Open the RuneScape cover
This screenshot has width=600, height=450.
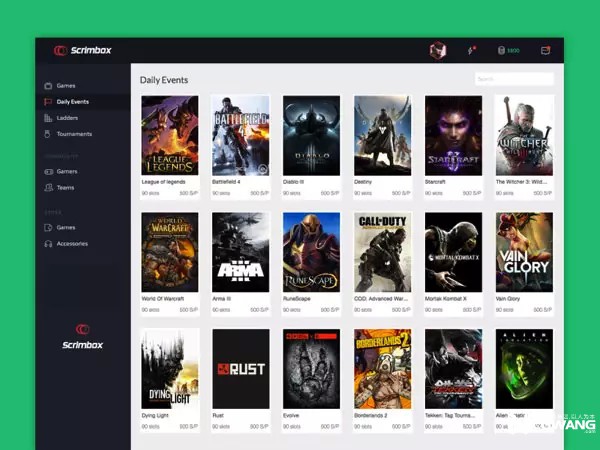pos(311,252)
